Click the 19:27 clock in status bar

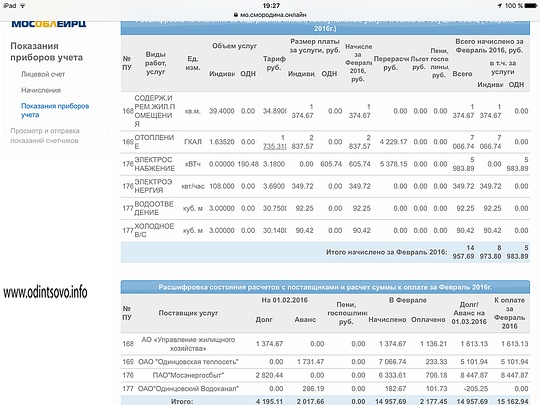point(271,6)
